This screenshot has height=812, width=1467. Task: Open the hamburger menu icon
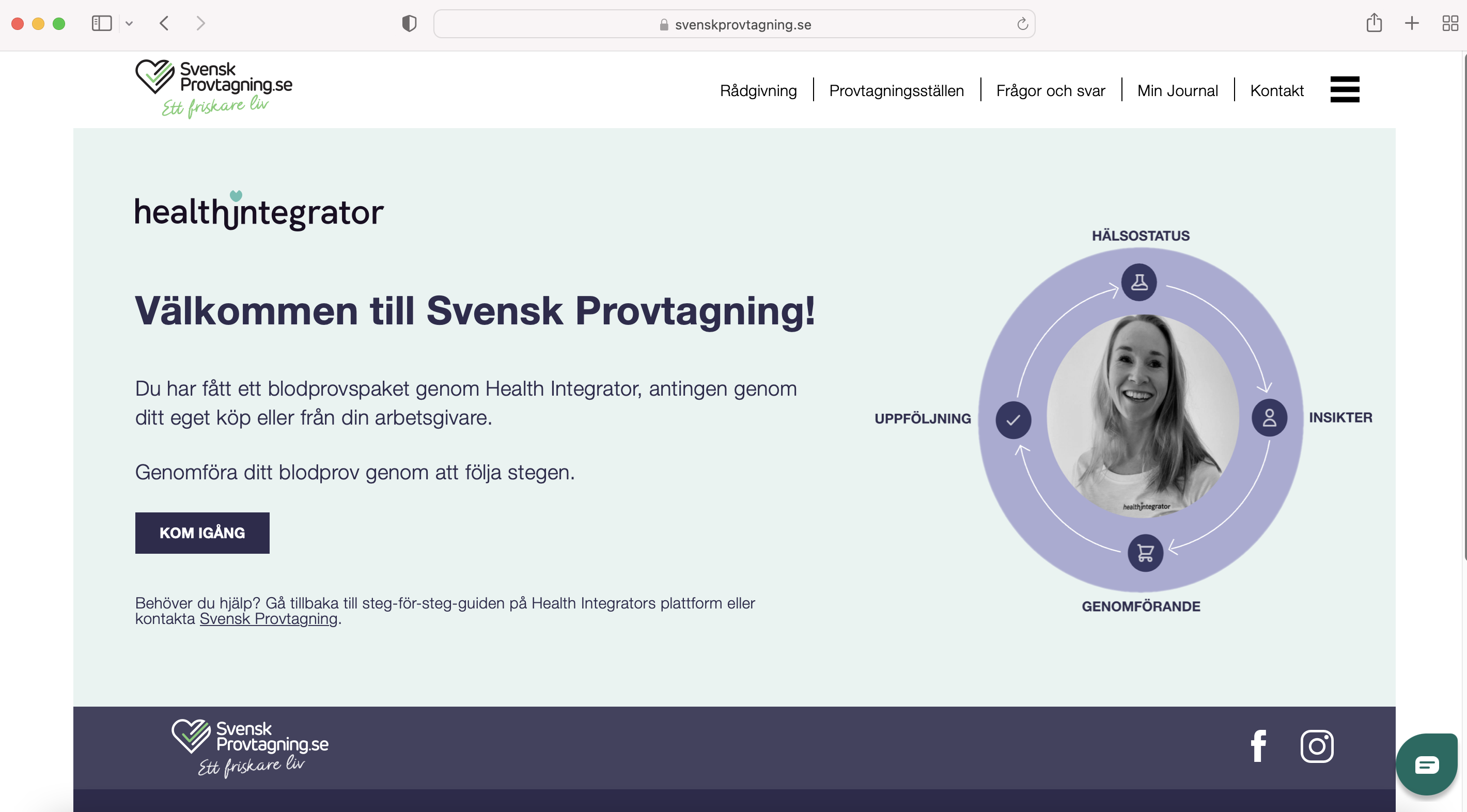pos(1345,89)
